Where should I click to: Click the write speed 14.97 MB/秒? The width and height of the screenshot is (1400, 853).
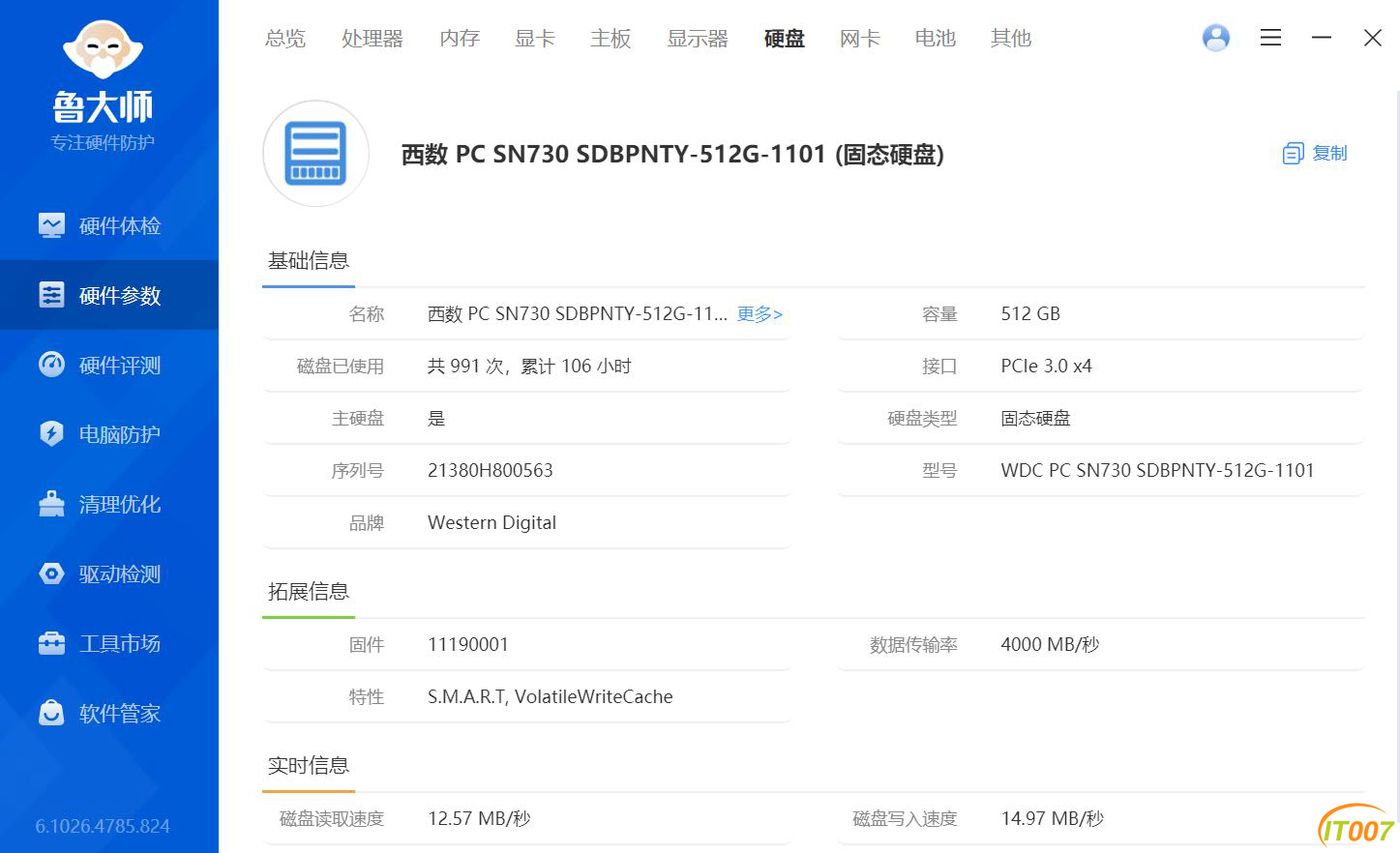[x=1053, y=819]
